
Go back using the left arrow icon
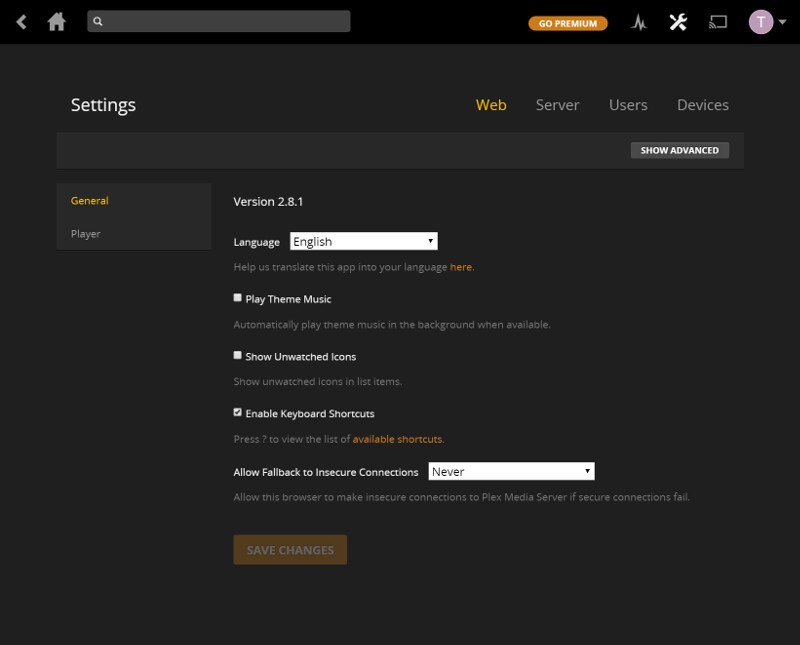tap(21, 22)
